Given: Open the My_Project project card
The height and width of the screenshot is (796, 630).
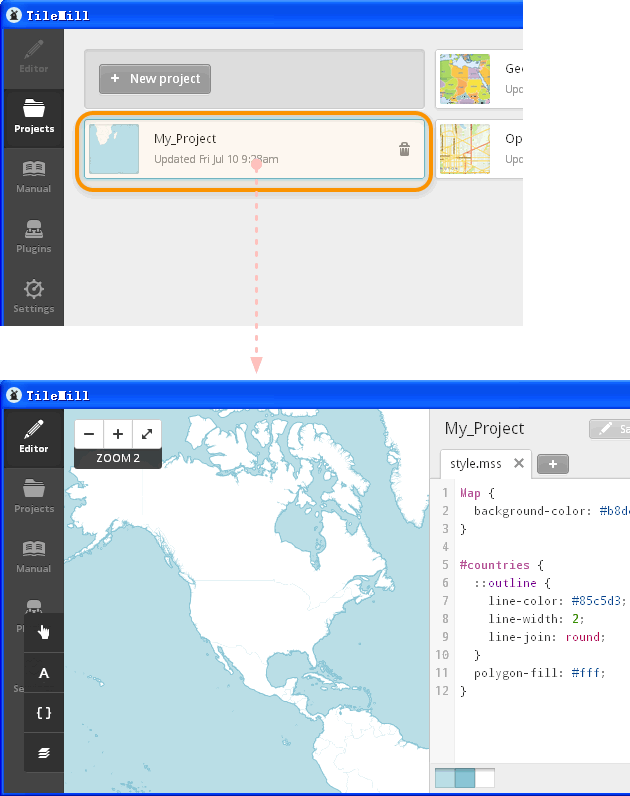Looking at the screenshot, I should point(255,149).
